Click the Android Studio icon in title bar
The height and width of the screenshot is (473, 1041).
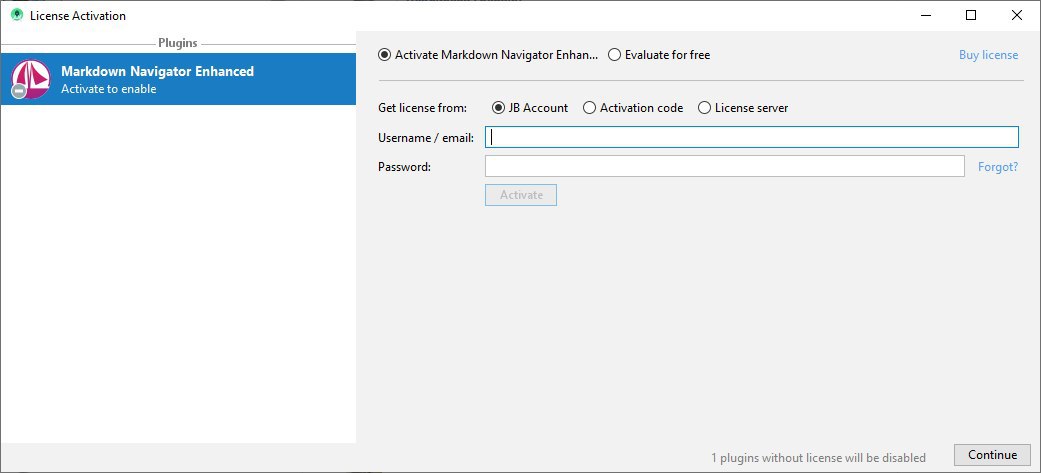click(x=17, y=15)
